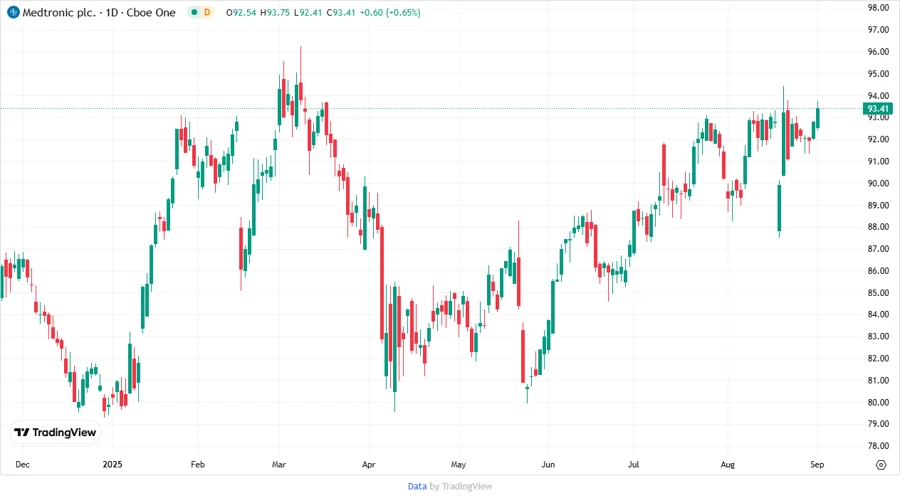Click the close value C93.41
The height and width of the screenshot is (498, 900).
tap(341, 13)
